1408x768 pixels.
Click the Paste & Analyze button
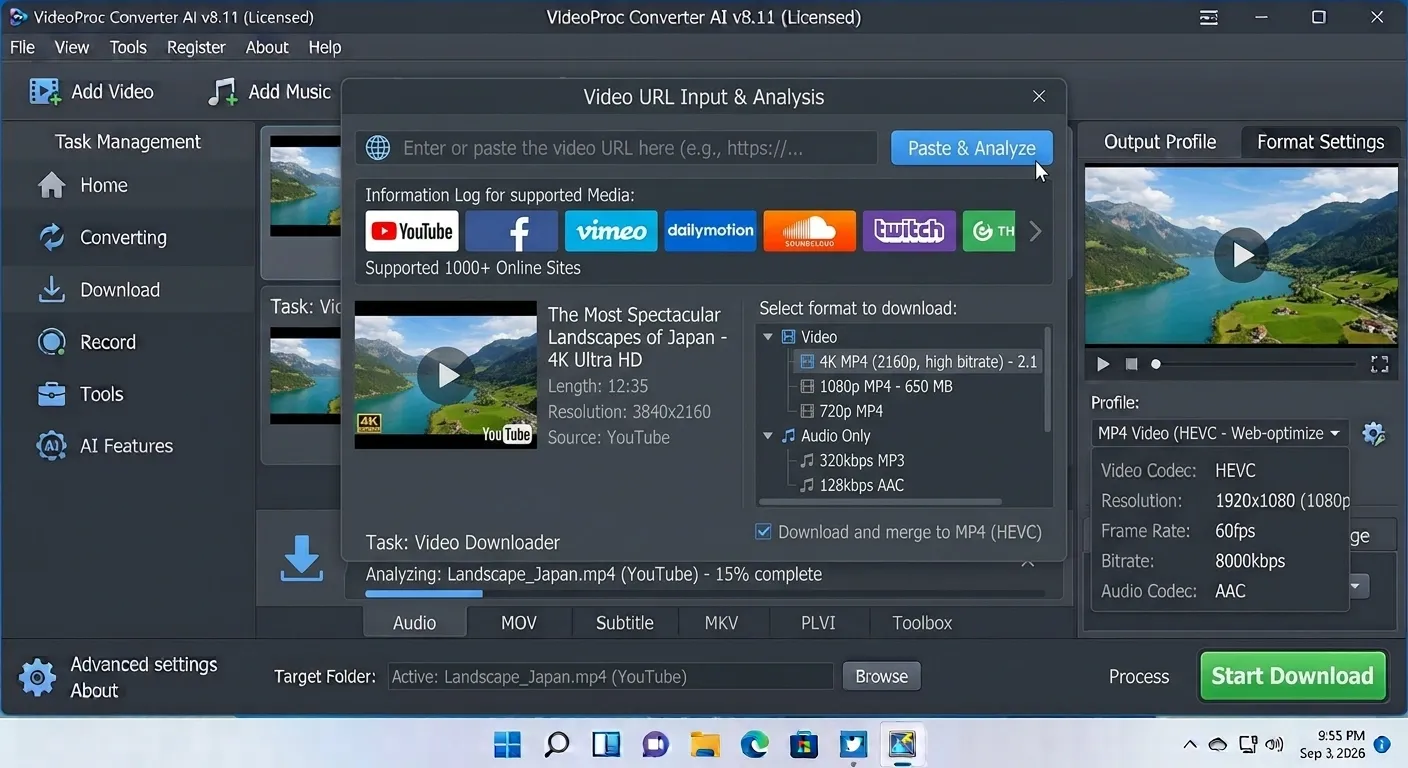(x=972, y=148)
